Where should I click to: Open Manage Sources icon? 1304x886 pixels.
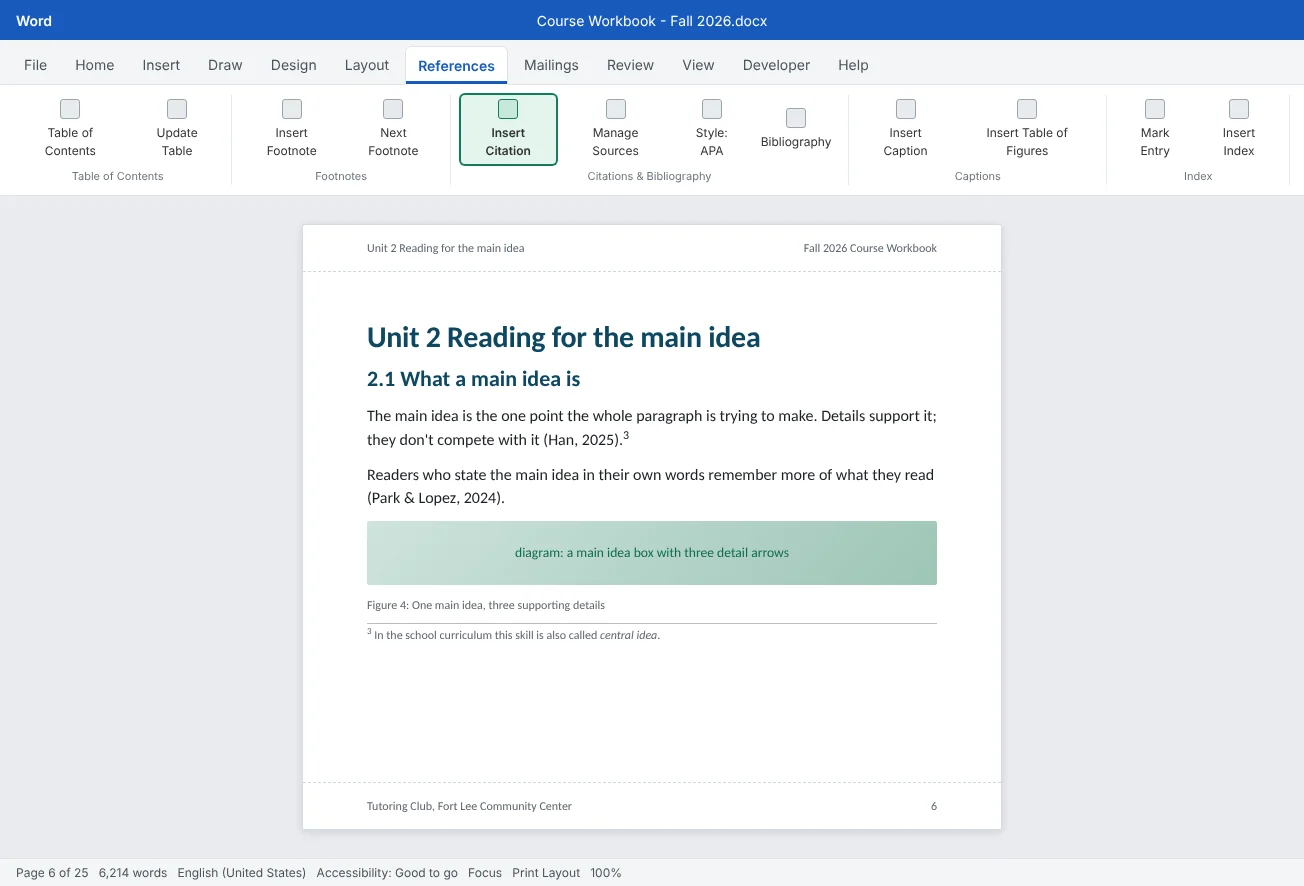[x=616, y=109]
